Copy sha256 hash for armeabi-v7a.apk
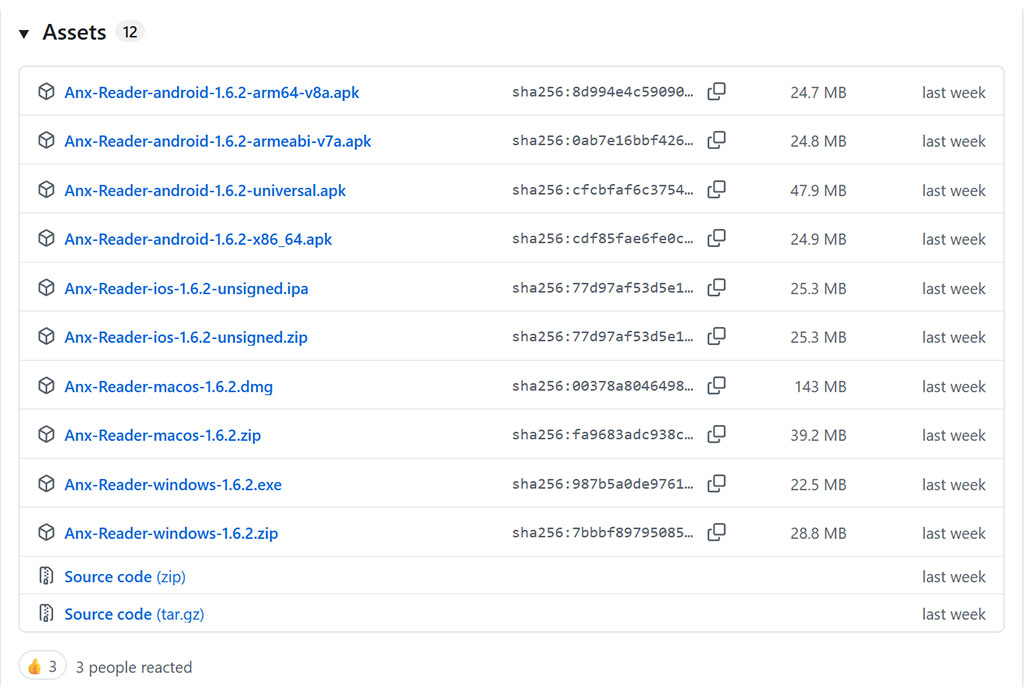 [716, 140]
